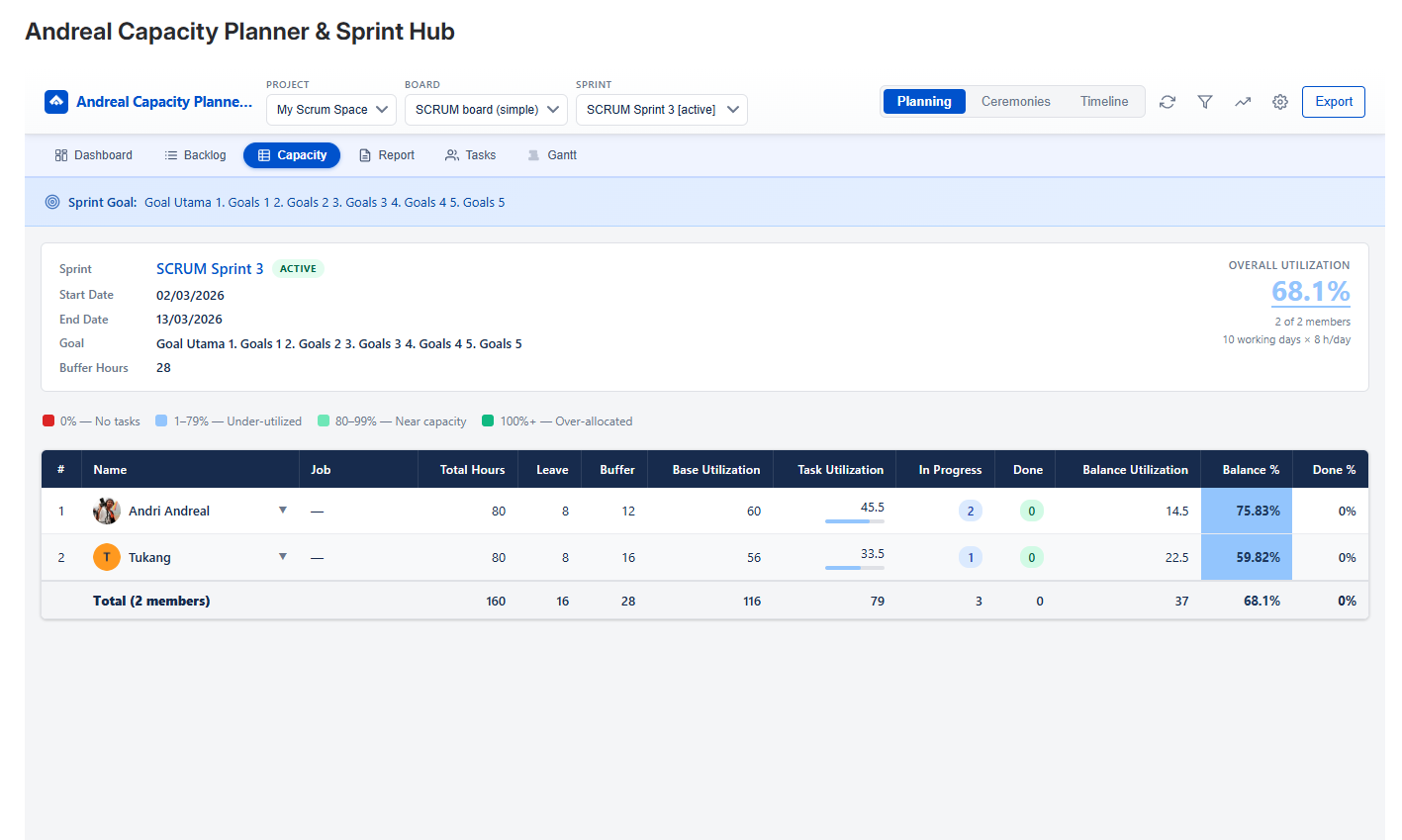
Task: Click the trend chart icon in the toolbar
Action: click(1243, 101)
